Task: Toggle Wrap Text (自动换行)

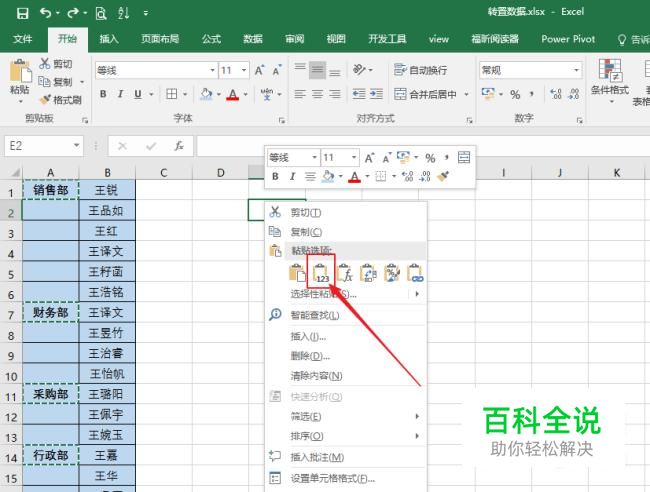Action: 420,70
